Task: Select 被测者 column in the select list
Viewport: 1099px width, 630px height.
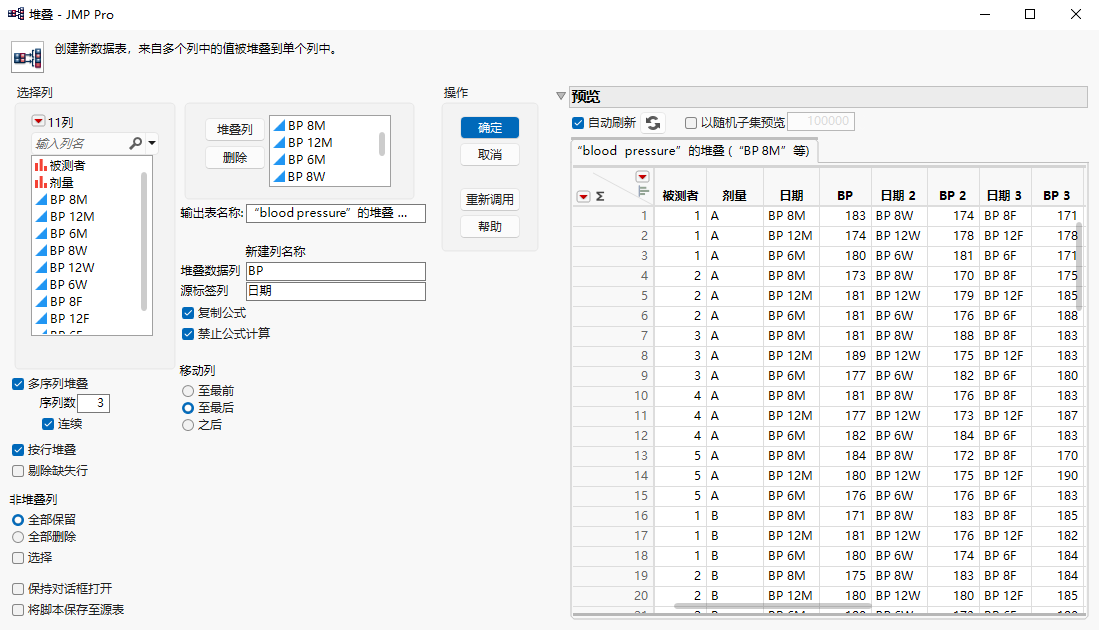Action: point(67,165)
